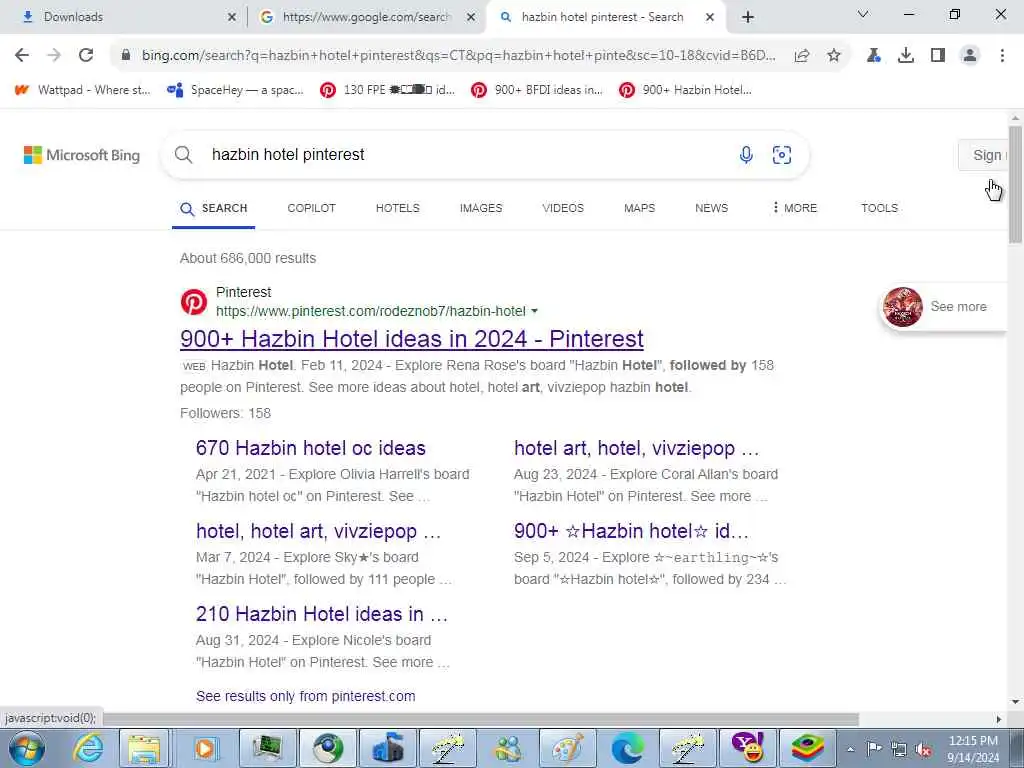The image size is (1024, 768).
Task: Open the 900+ Hazbin Hotel bookmark
Action: pyautogui.click(x=686, y=90)
